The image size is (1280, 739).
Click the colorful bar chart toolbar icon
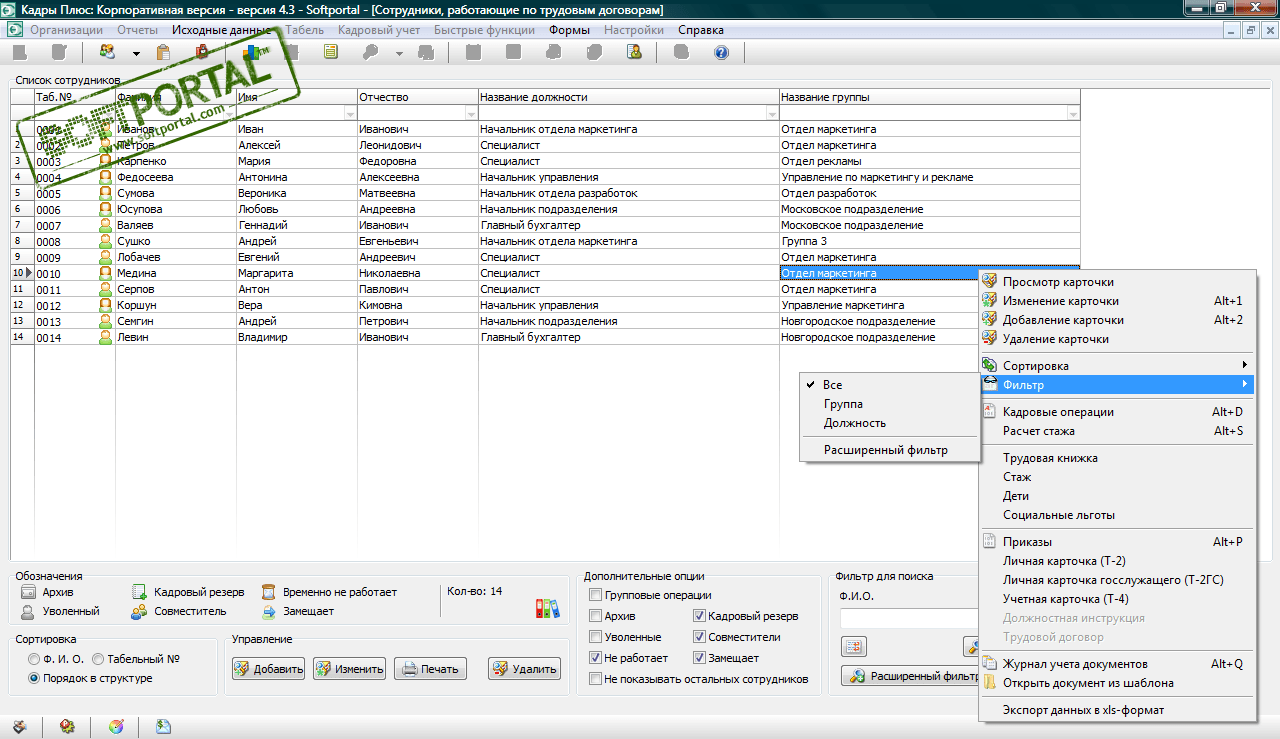[x=251, y=52]
